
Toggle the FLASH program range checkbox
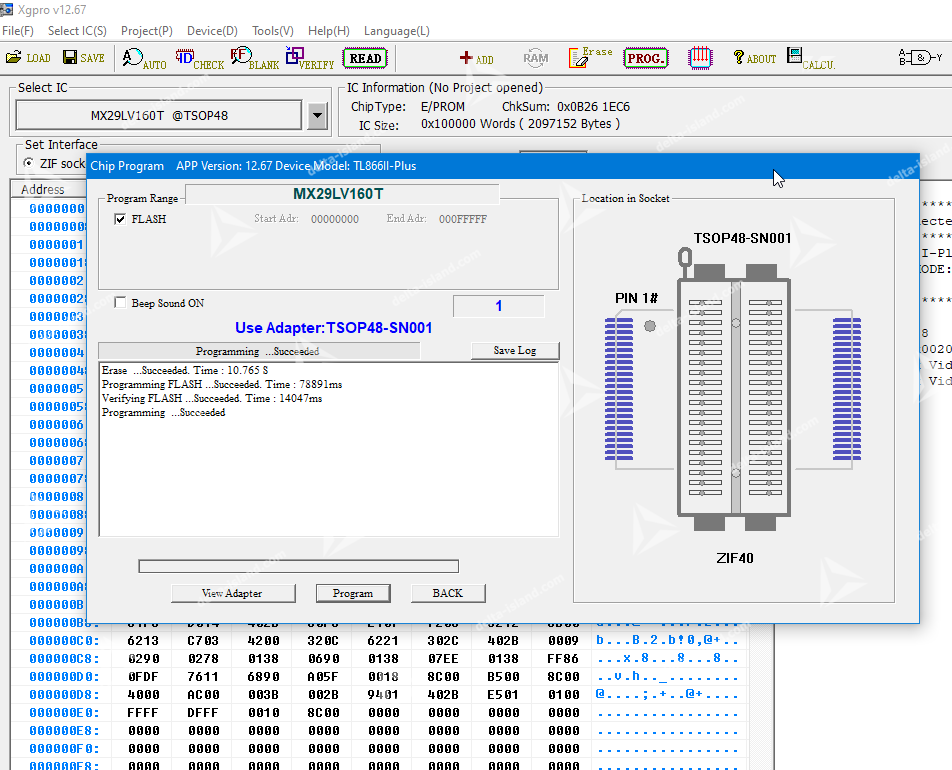point(120,219)
